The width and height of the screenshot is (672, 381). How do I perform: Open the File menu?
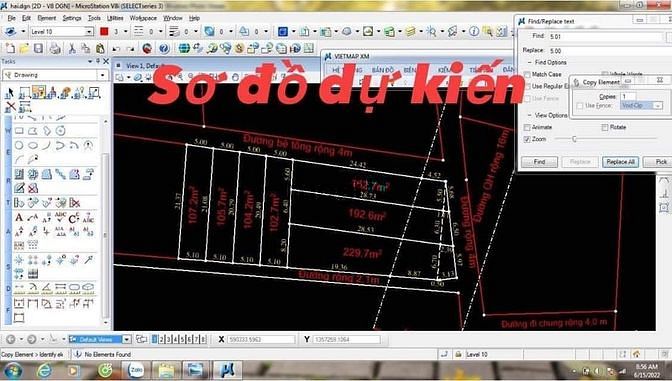click(x=12, y=18)
